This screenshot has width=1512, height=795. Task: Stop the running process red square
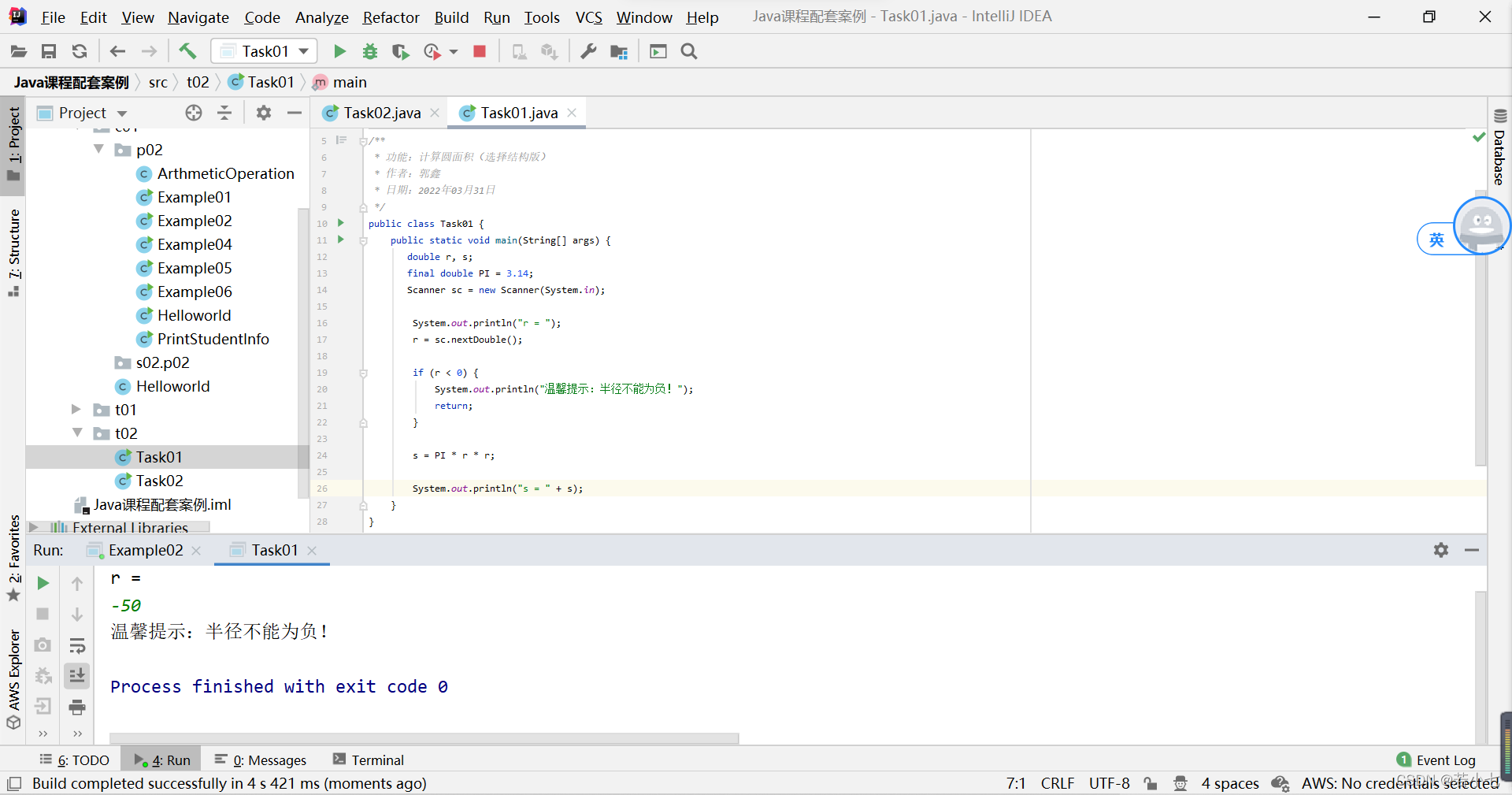pyautogui.click(x=479, y=52)
